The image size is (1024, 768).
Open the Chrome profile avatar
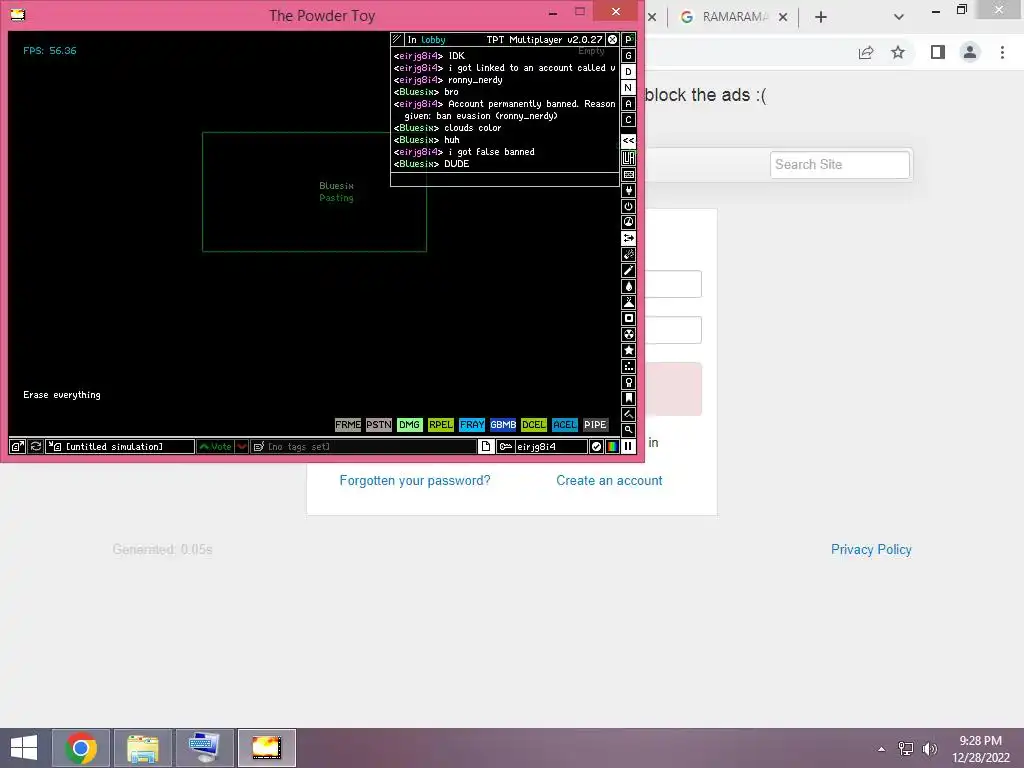970,52
